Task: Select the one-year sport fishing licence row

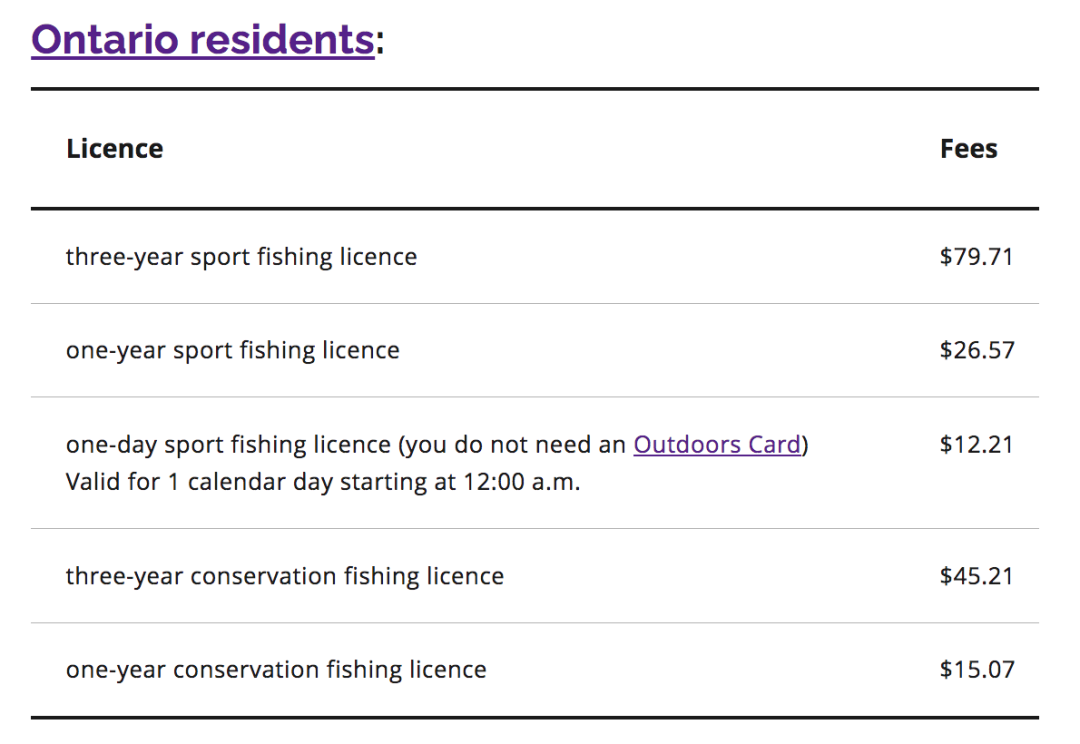Action: tap(534, 350)
